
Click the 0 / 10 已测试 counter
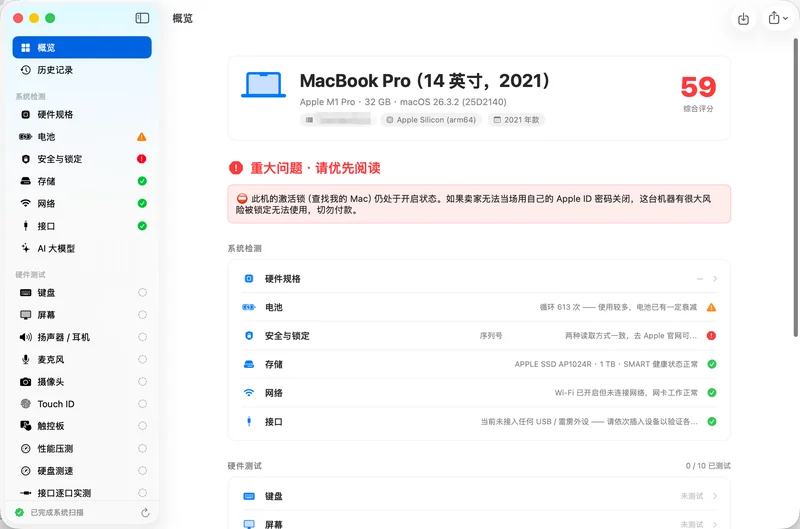coord(708,466)
